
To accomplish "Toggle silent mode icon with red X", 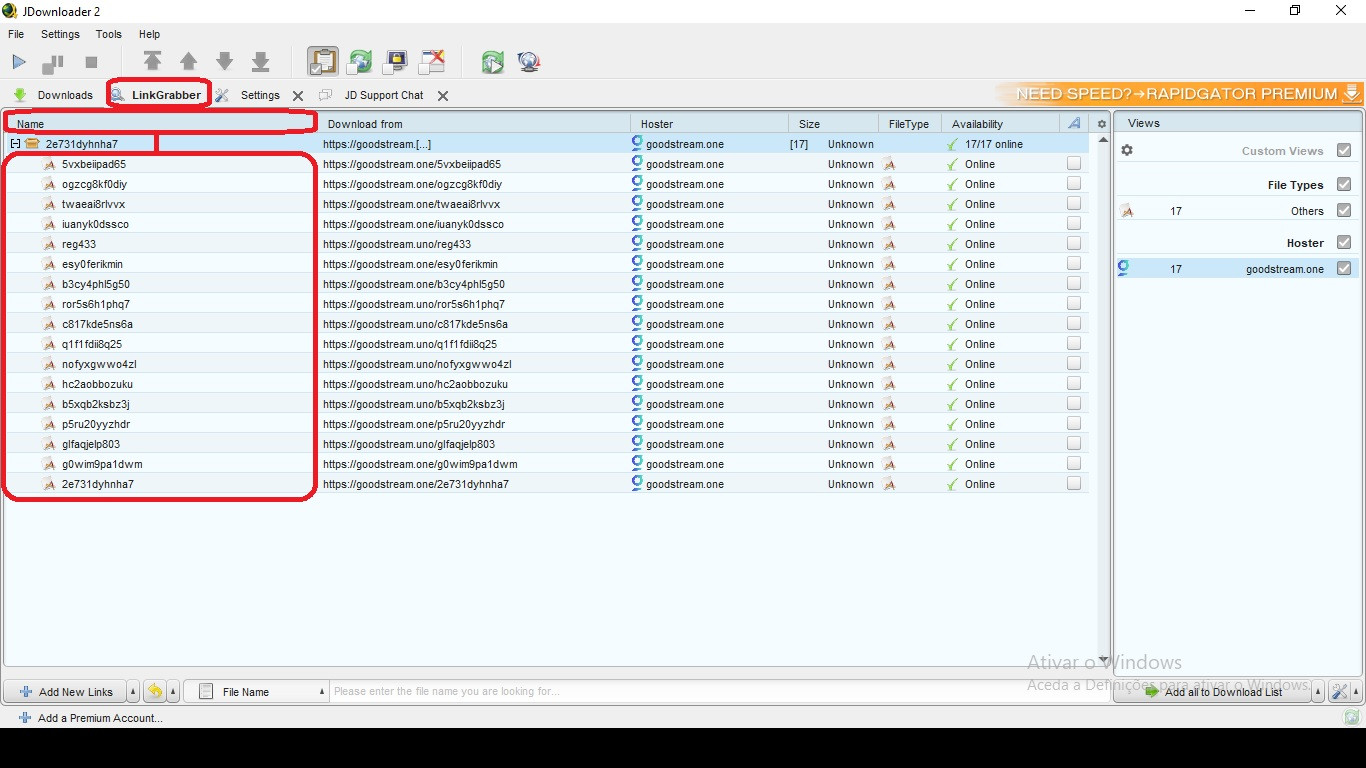I will pos(431,62).
